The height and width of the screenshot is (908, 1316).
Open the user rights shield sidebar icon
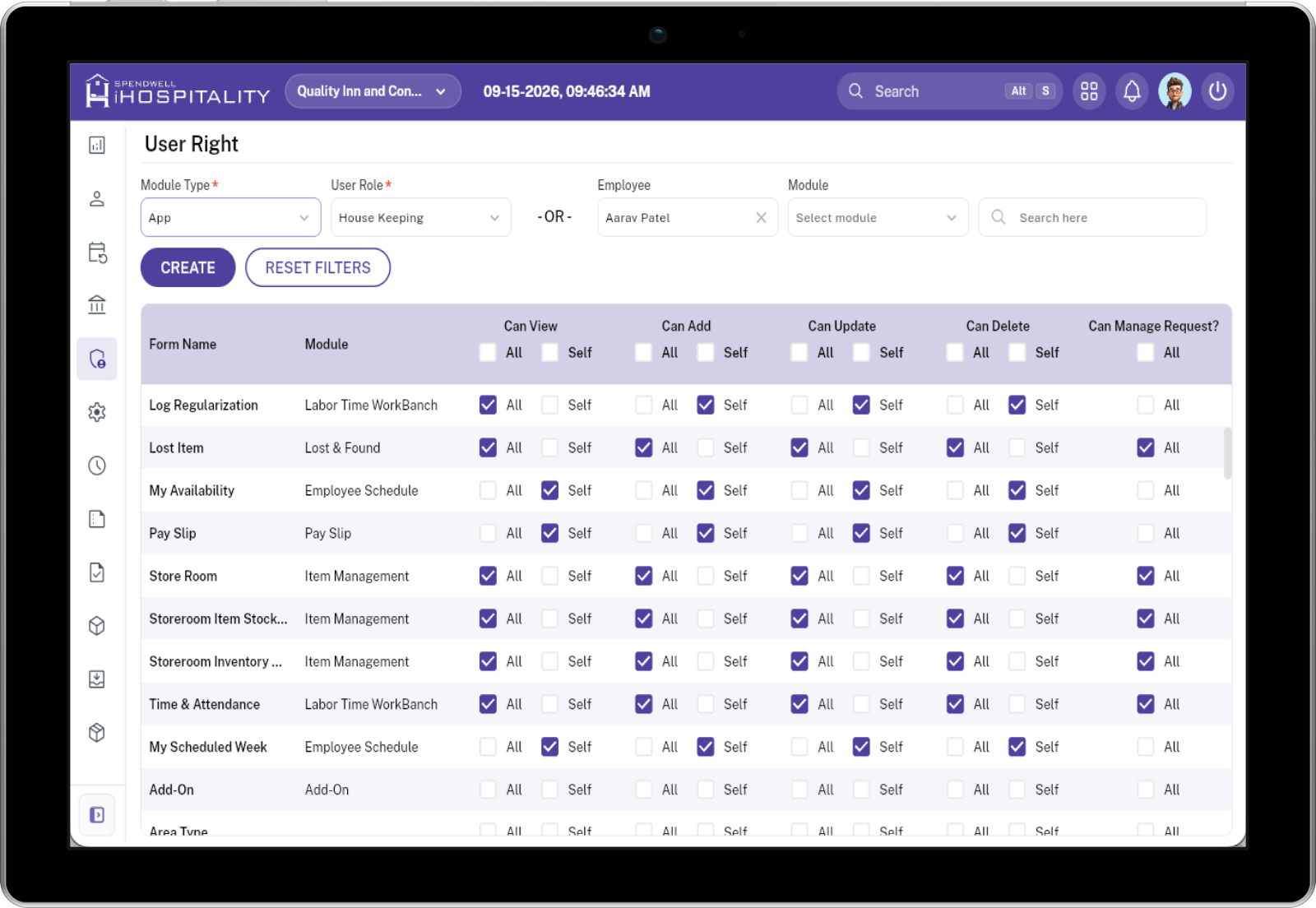(x=97, y=359)
